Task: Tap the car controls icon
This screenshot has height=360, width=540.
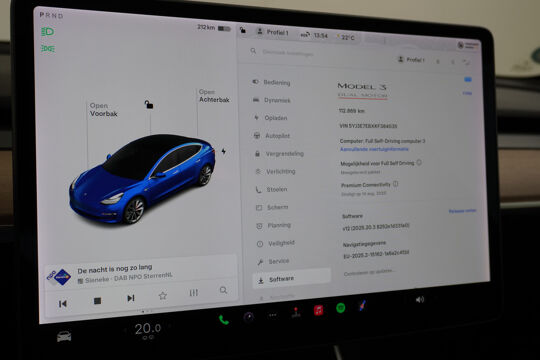Action: (x=64, y=336)
